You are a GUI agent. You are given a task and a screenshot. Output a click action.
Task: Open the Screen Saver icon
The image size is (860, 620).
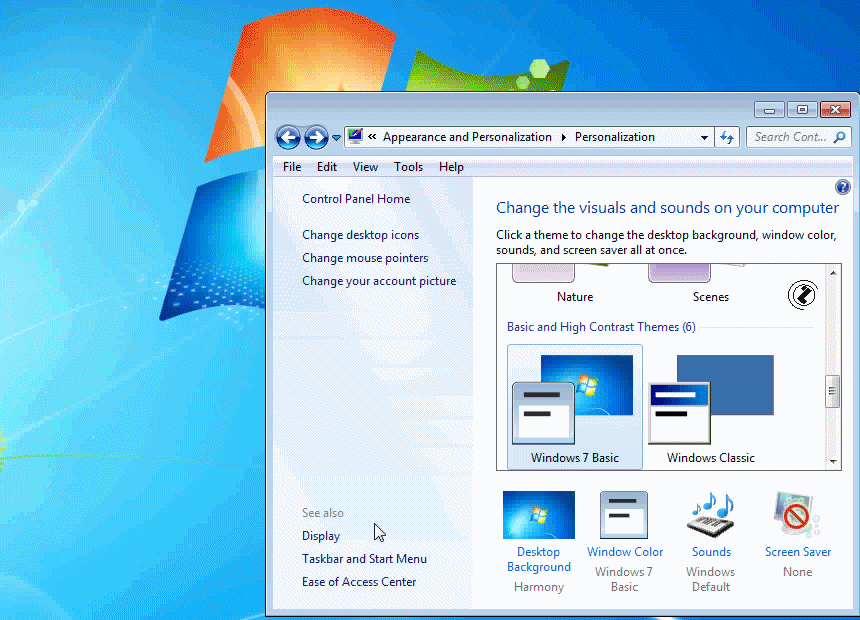pos(797,515)
